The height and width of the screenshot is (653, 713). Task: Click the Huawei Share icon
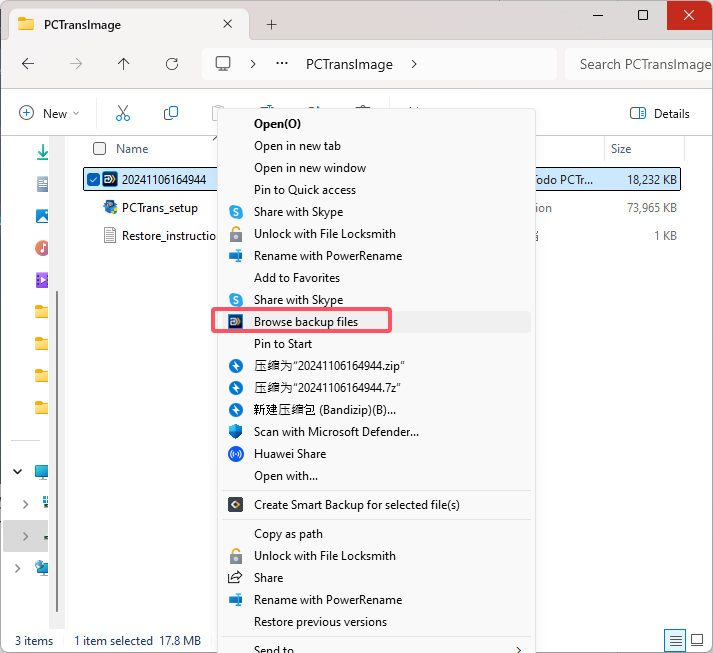coord(236,454)
